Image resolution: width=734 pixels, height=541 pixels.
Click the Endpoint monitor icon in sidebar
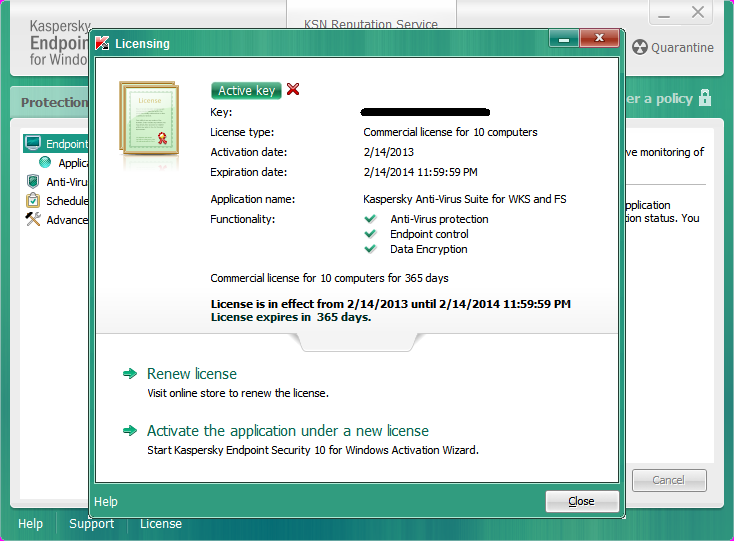tap(33, 143)
